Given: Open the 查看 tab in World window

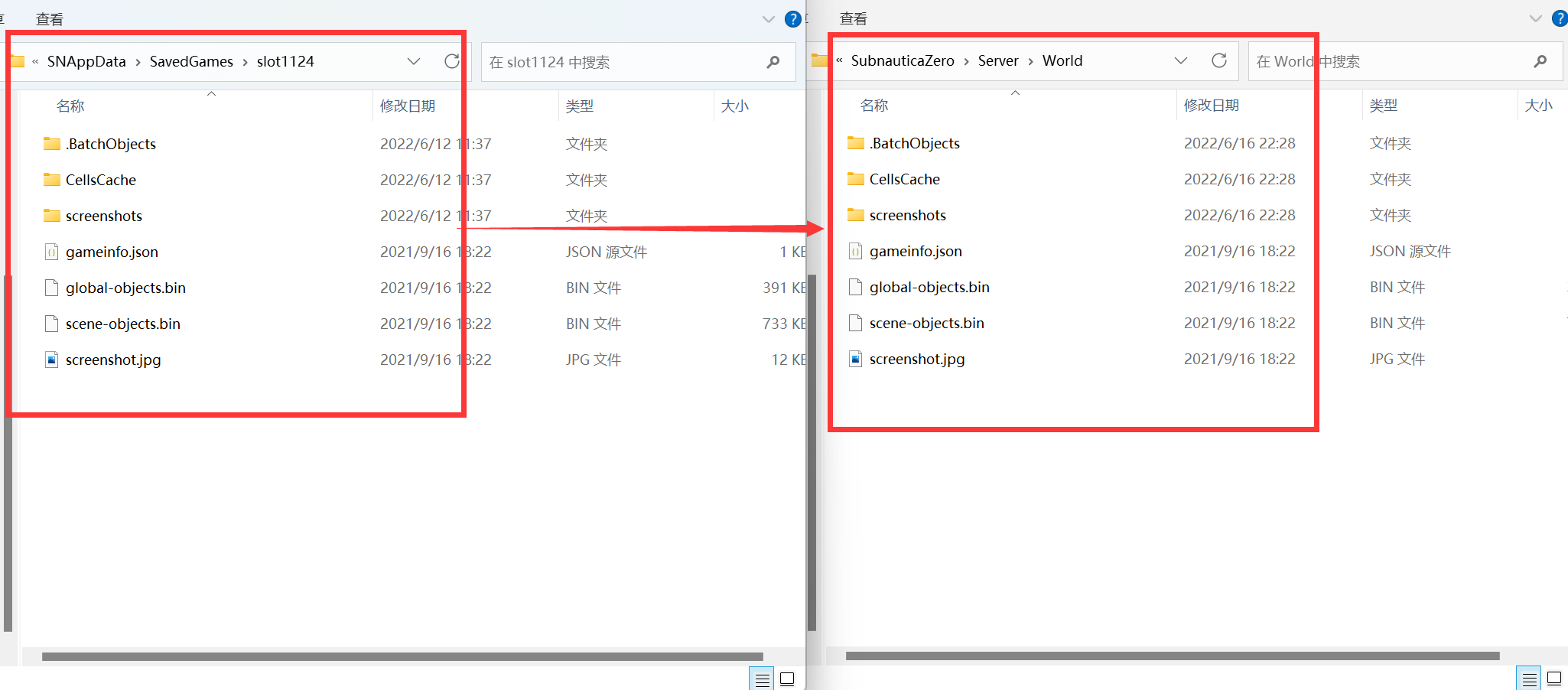Looking at the screenshot, I should pos(854,18).
